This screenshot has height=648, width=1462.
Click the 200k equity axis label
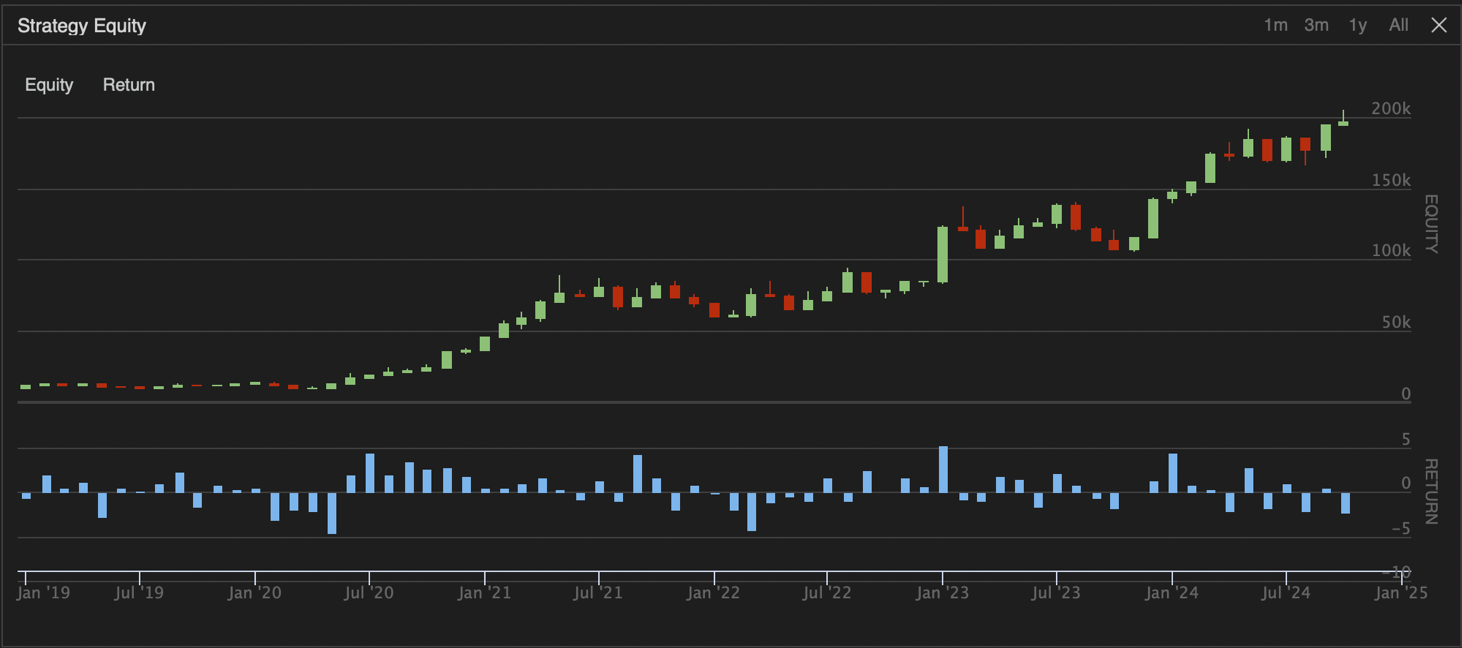1391,108
